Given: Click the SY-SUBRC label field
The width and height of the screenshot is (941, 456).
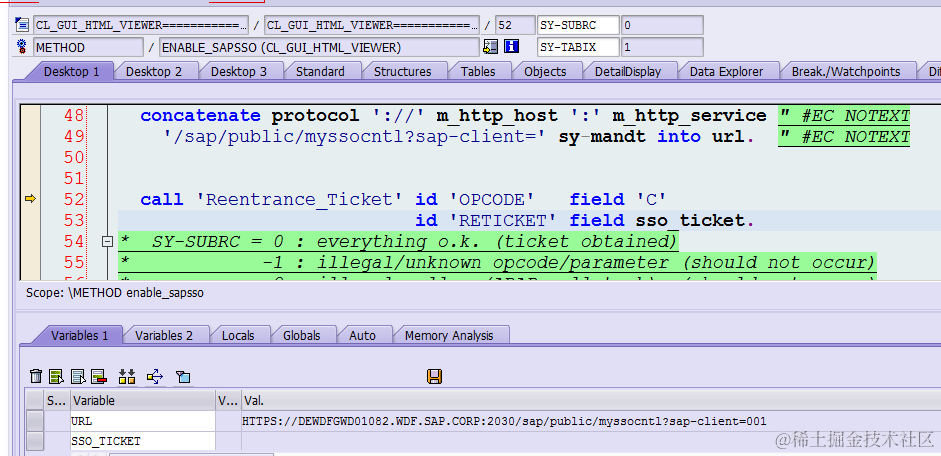Looking at the screenshot, I should (578, 25).
